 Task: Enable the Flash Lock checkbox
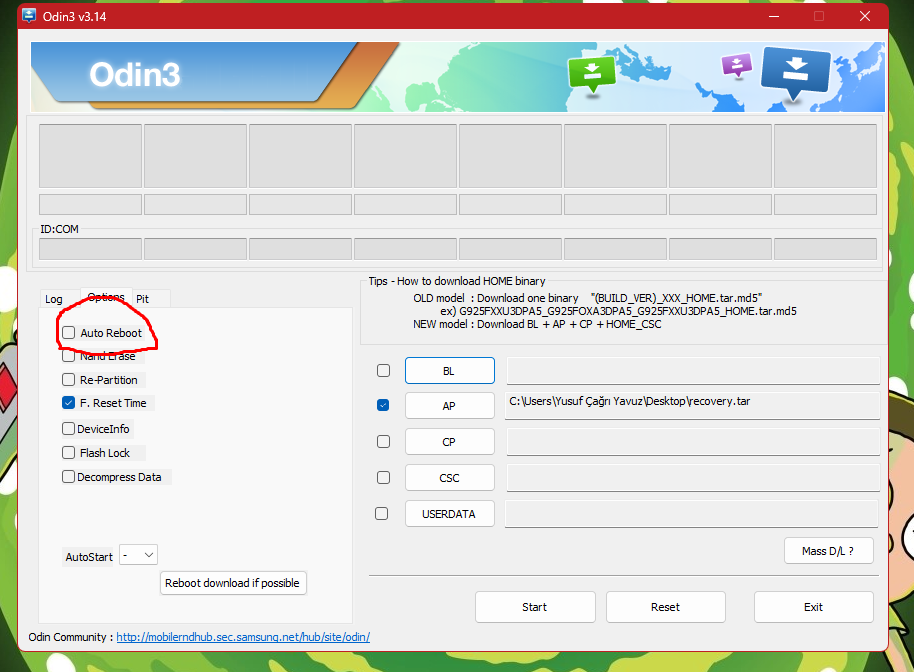point(69,453)
